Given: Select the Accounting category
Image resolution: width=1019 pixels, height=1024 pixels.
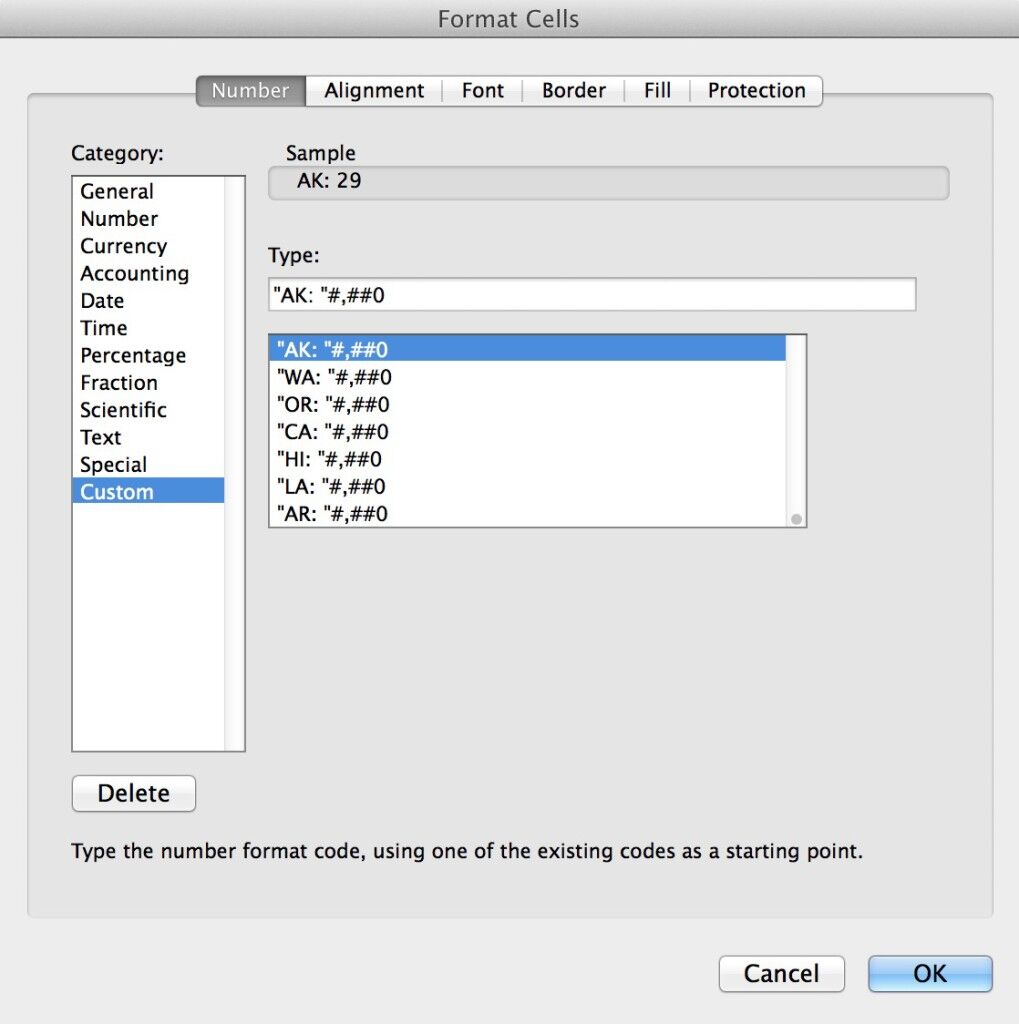Looking at the screenshot, I should coord(134,274).
